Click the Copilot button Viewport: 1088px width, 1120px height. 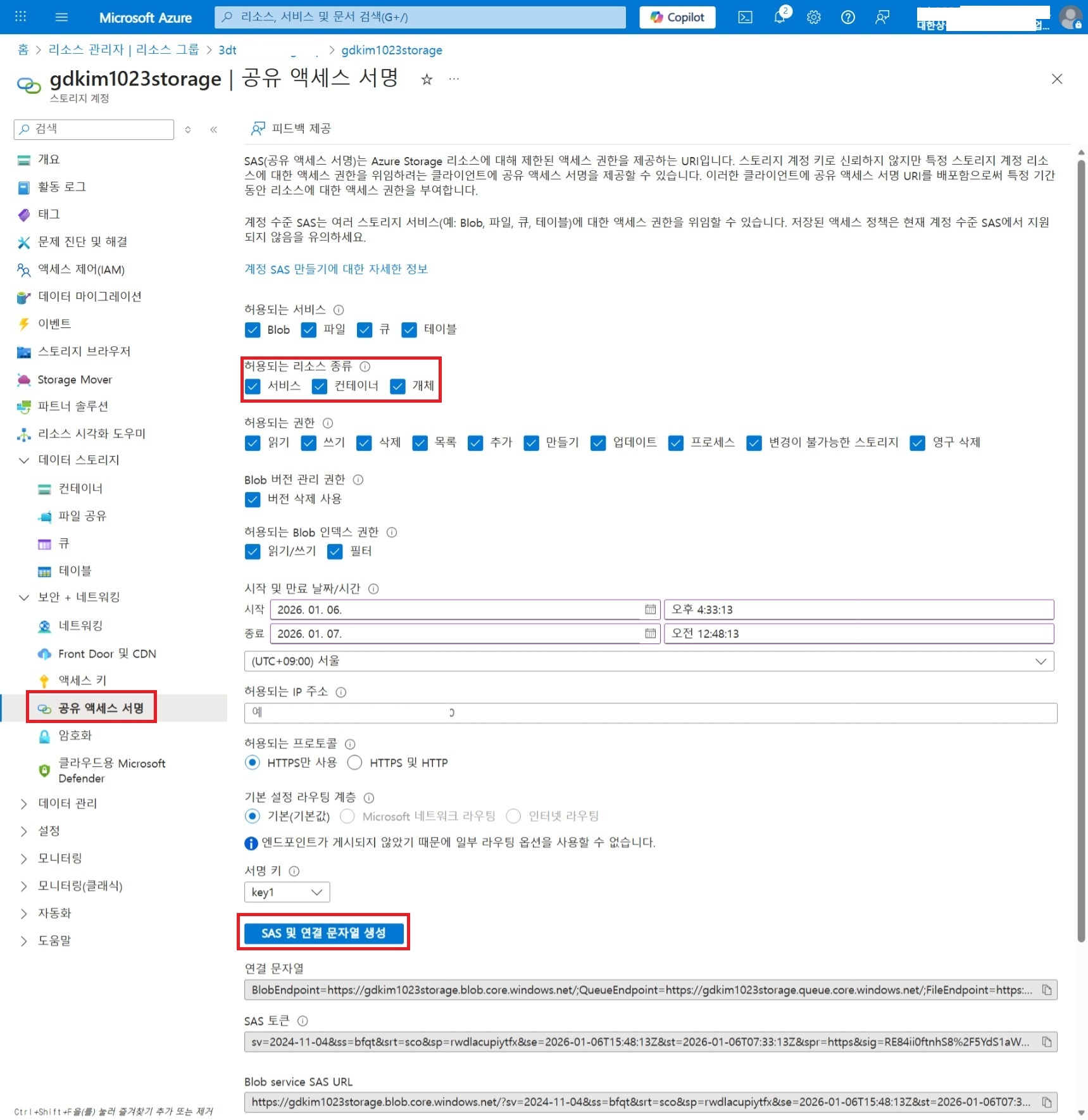coord(677,17)
